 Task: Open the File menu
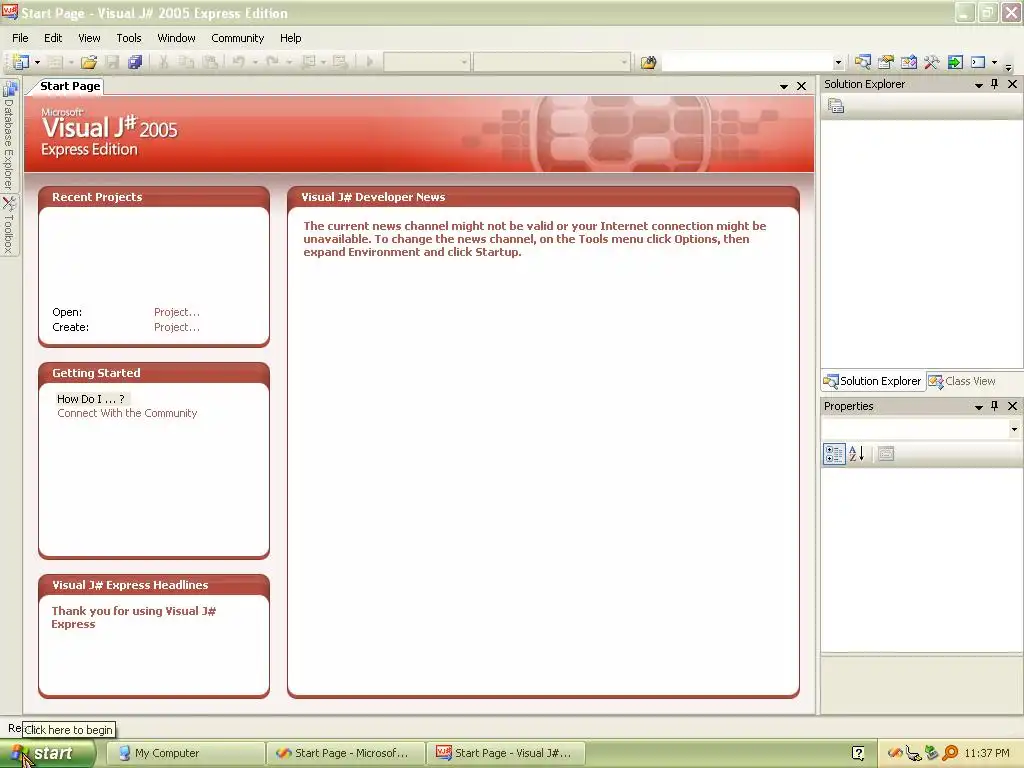tap(20, 38)
